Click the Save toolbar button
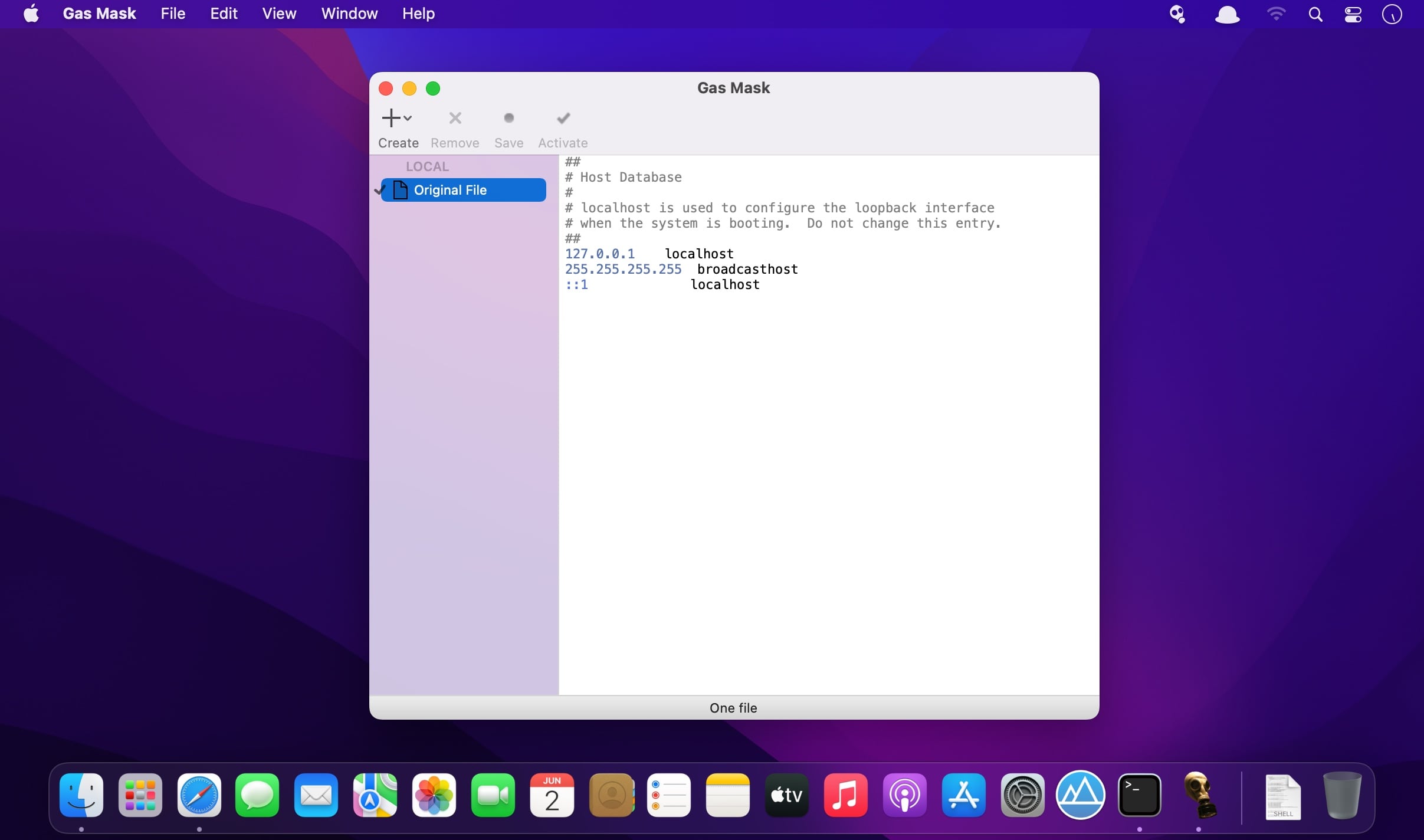This screenshot has width=1424, height=840. pyautogui.click(x=508, y=129)
